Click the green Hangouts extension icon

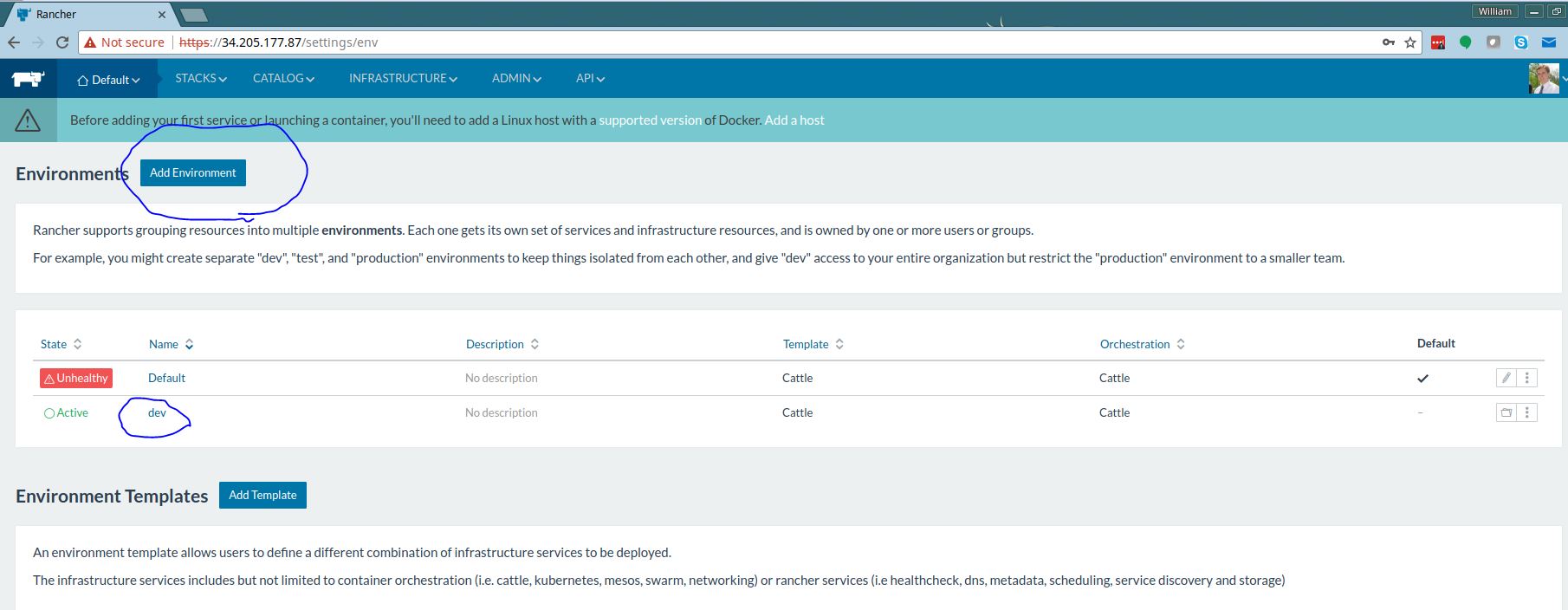(1466, 42)
